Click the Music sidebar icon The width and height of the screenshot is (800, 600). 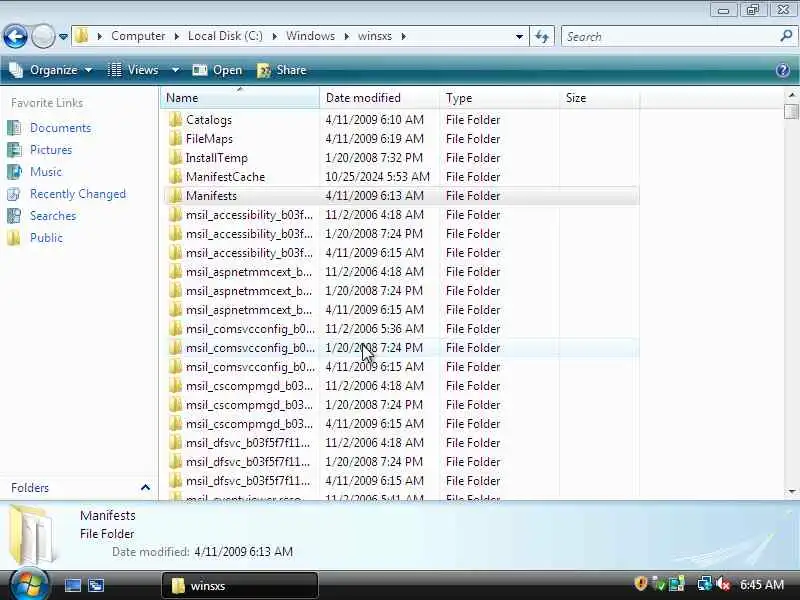pos(14,171)
